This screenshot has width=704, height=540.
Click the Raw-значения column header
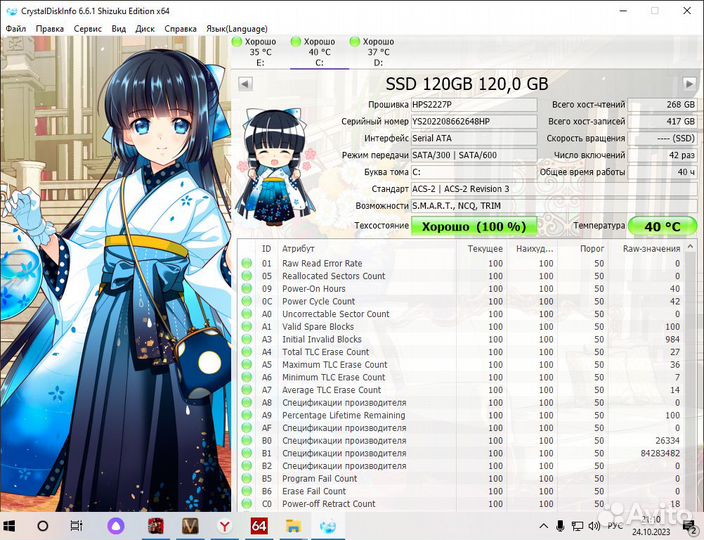coord(651,249)
